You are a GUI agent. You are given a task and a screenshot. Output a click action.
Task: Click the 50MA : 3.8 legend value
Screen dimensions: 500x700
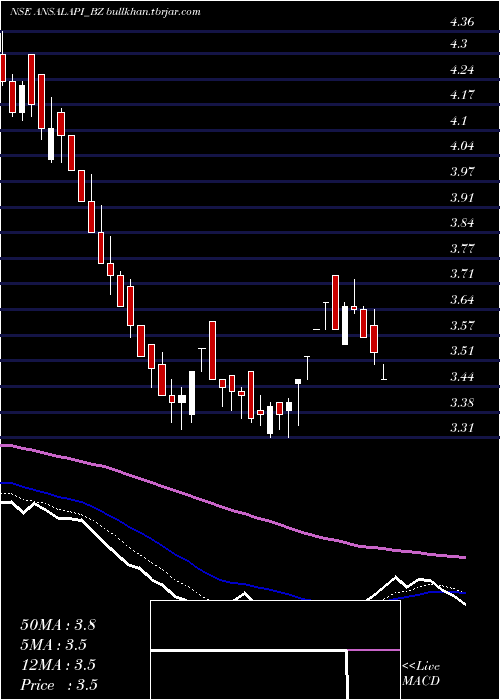(58, 625)
